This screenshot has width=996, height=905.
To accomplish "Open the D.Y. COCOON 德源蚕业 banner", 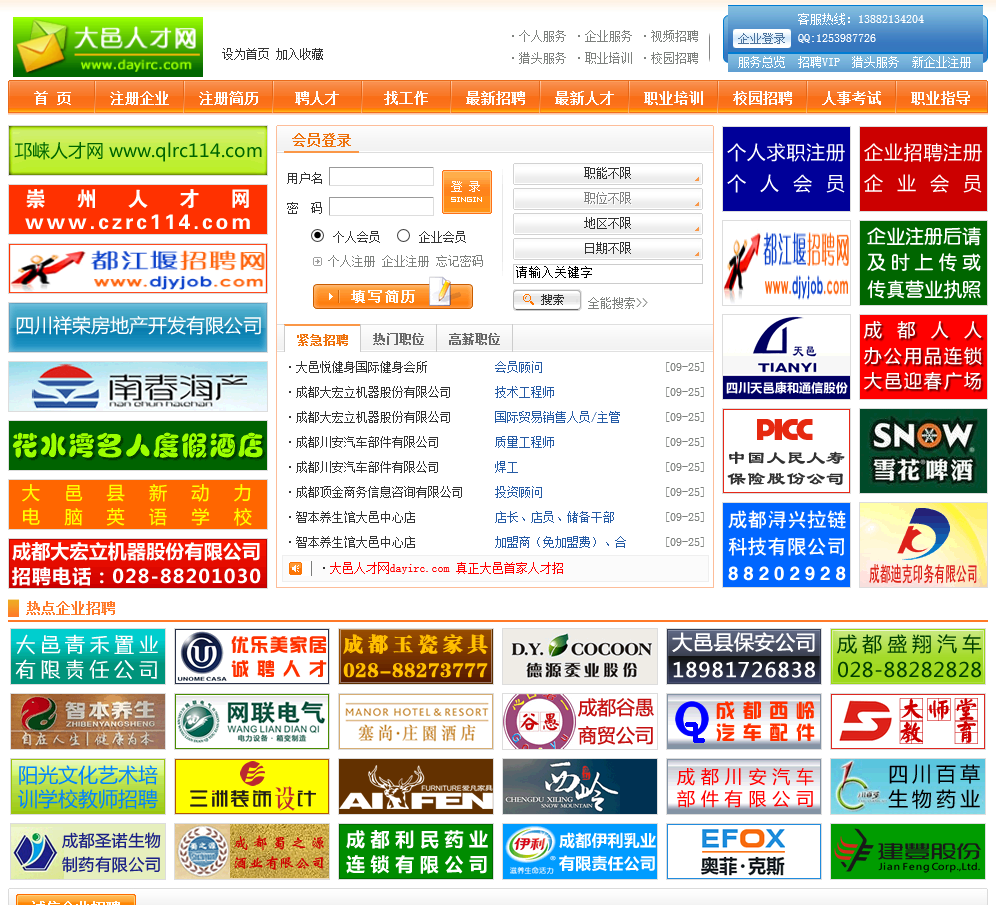I will click(x=580, y=656).
